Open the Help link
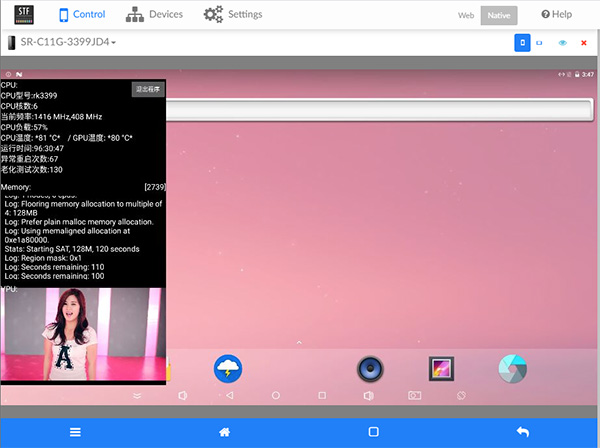 pyautogui.click(x=556, y=15)
